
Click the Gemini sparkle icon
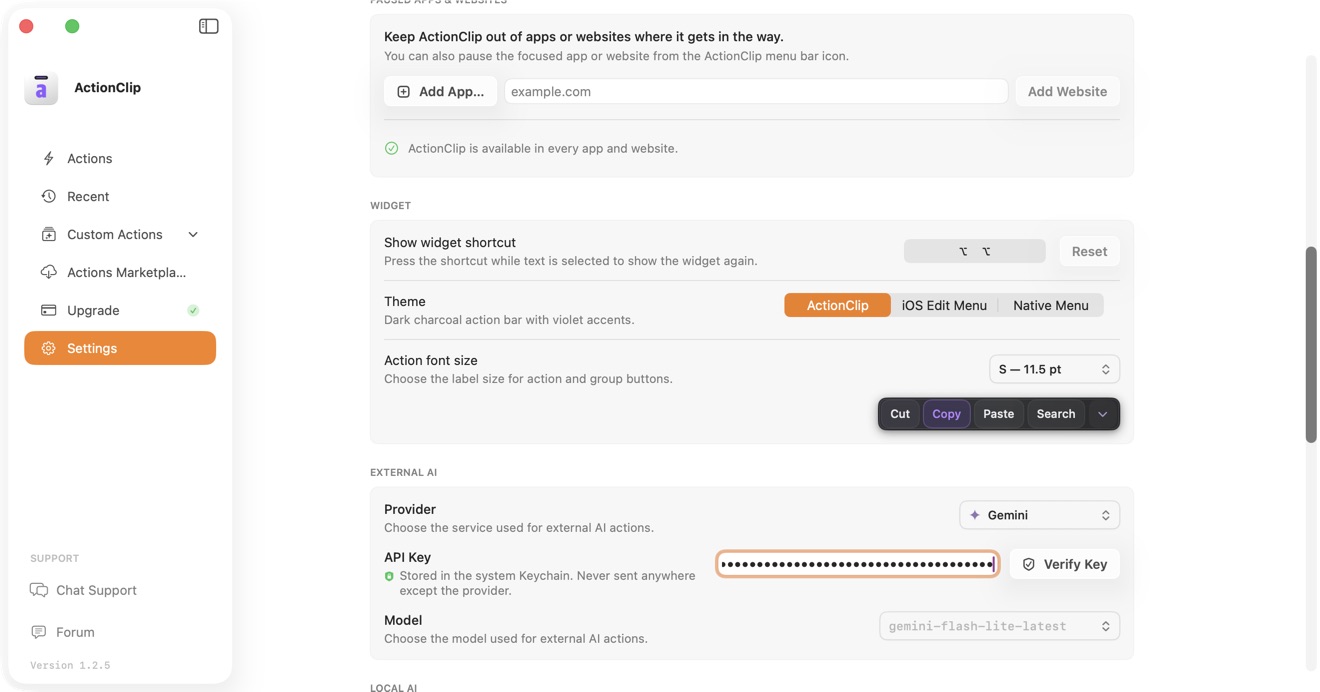974,515
